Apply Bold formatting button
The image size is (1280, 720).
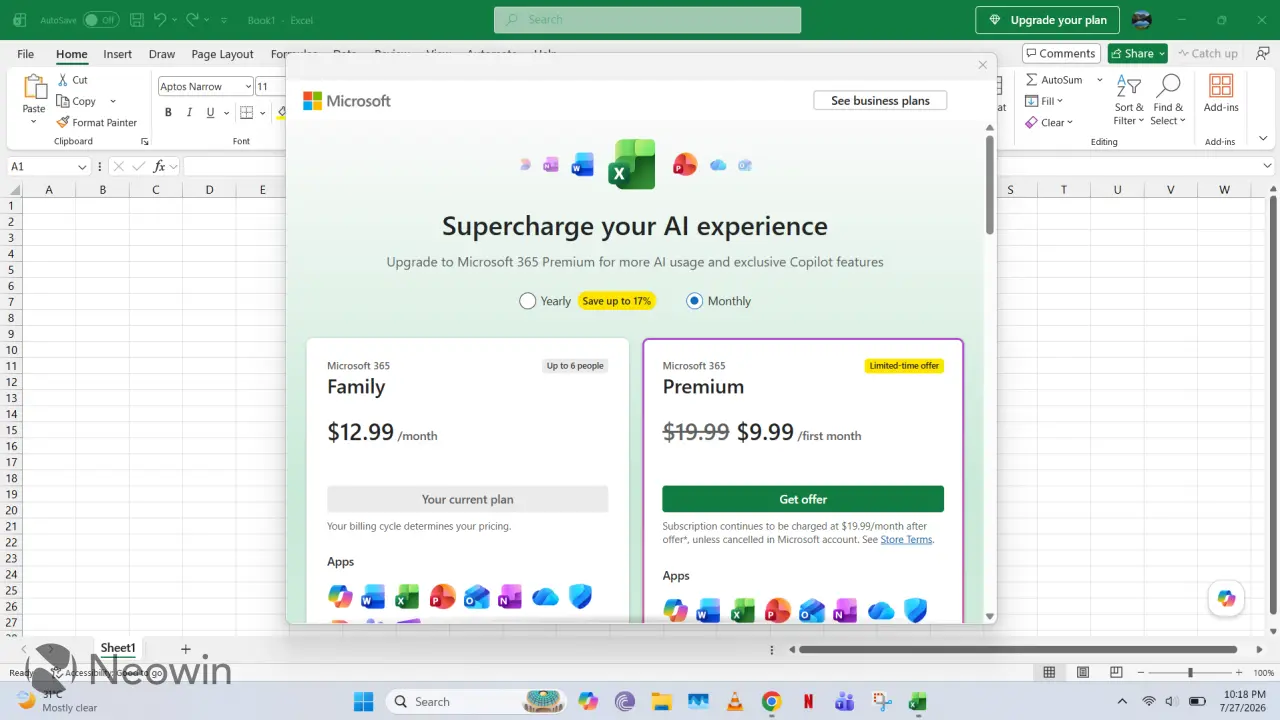point(168,113)
